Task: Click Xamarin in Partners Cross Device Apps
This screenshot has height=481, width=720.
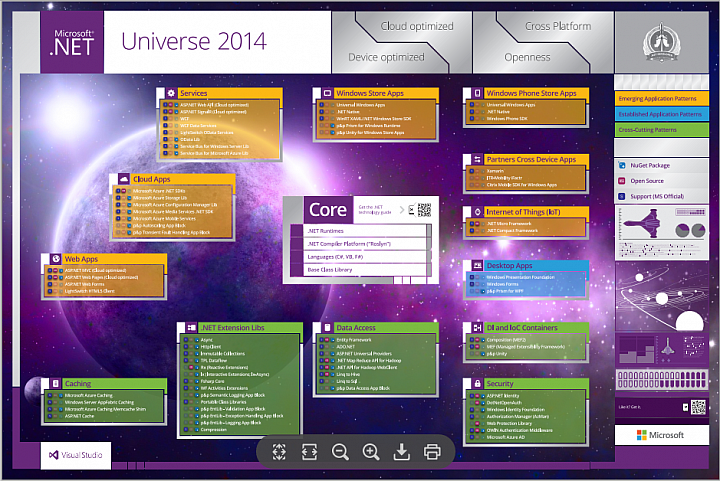Action: [495, 171]
